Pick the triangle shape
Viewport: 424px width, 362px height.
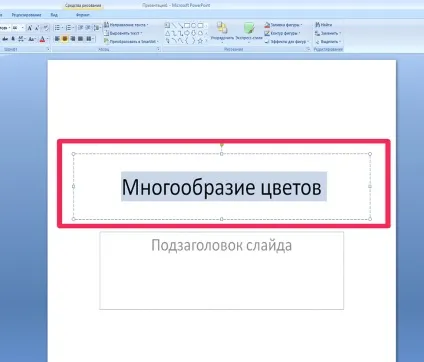click(167, 33)
